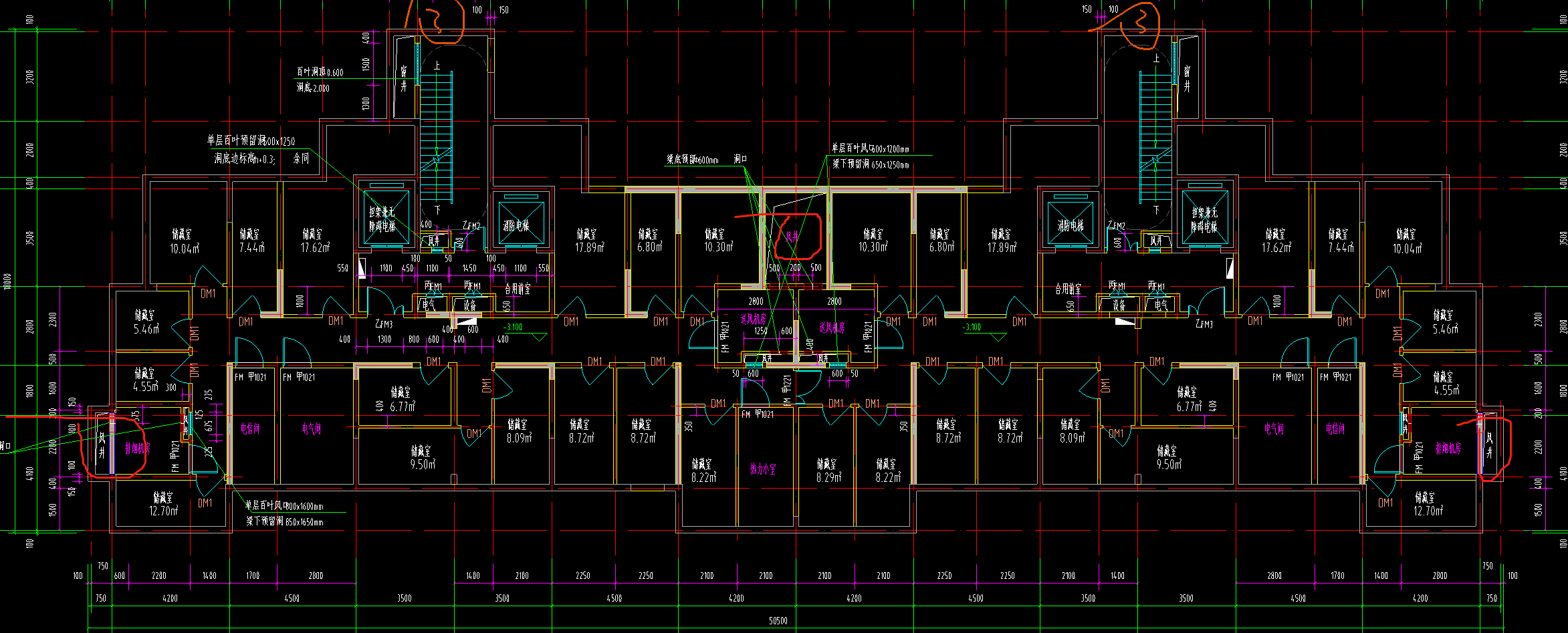Image resolution: width=1568 pixels, height=633 pixels.
Task: Select the 洞底2.000 annotation
Action: [x=313, y=88]
